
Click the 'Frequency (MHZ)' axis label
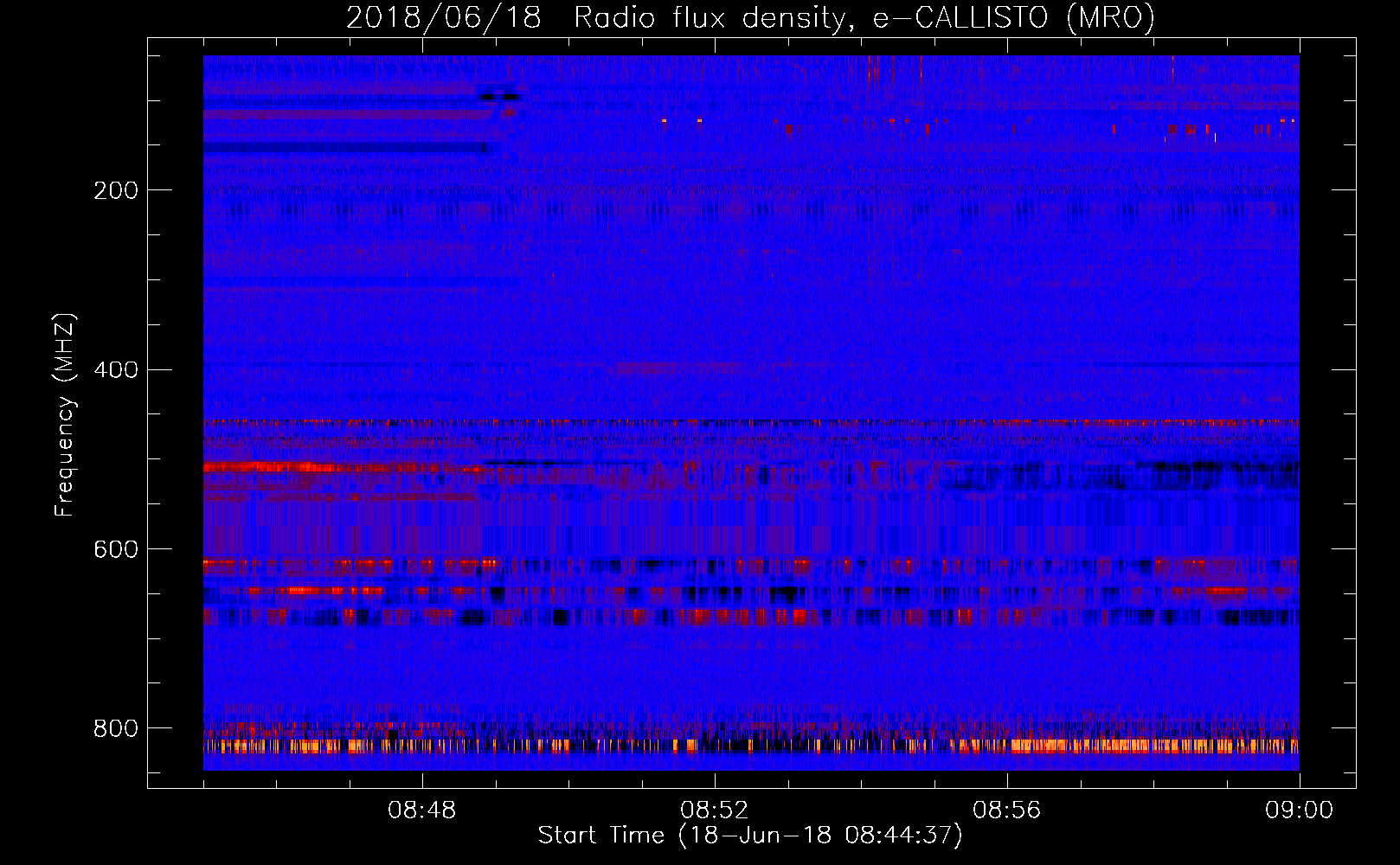(65, 414)
